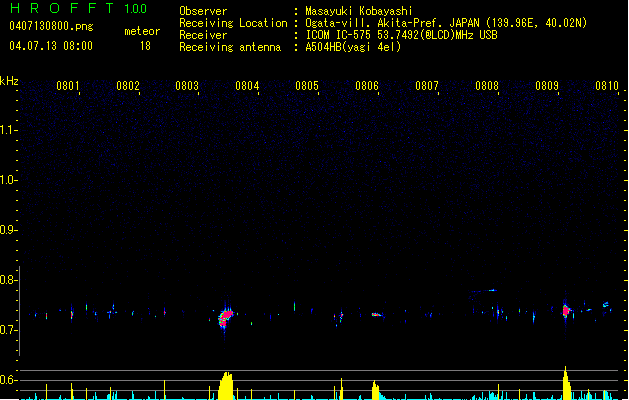The image size is (629, 400).
Task: Click the 'Observer' field label
Action: coord(203,11)
